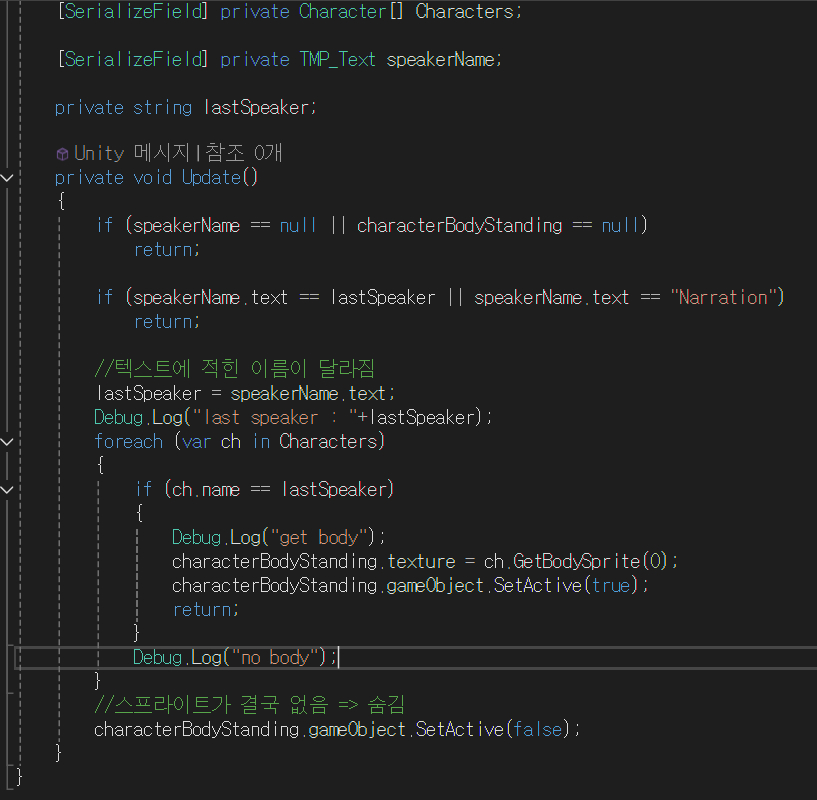This screenshot has width=817, height=800.
Task: Click the "Narration" string literal
Action: (x=725, y=298)
